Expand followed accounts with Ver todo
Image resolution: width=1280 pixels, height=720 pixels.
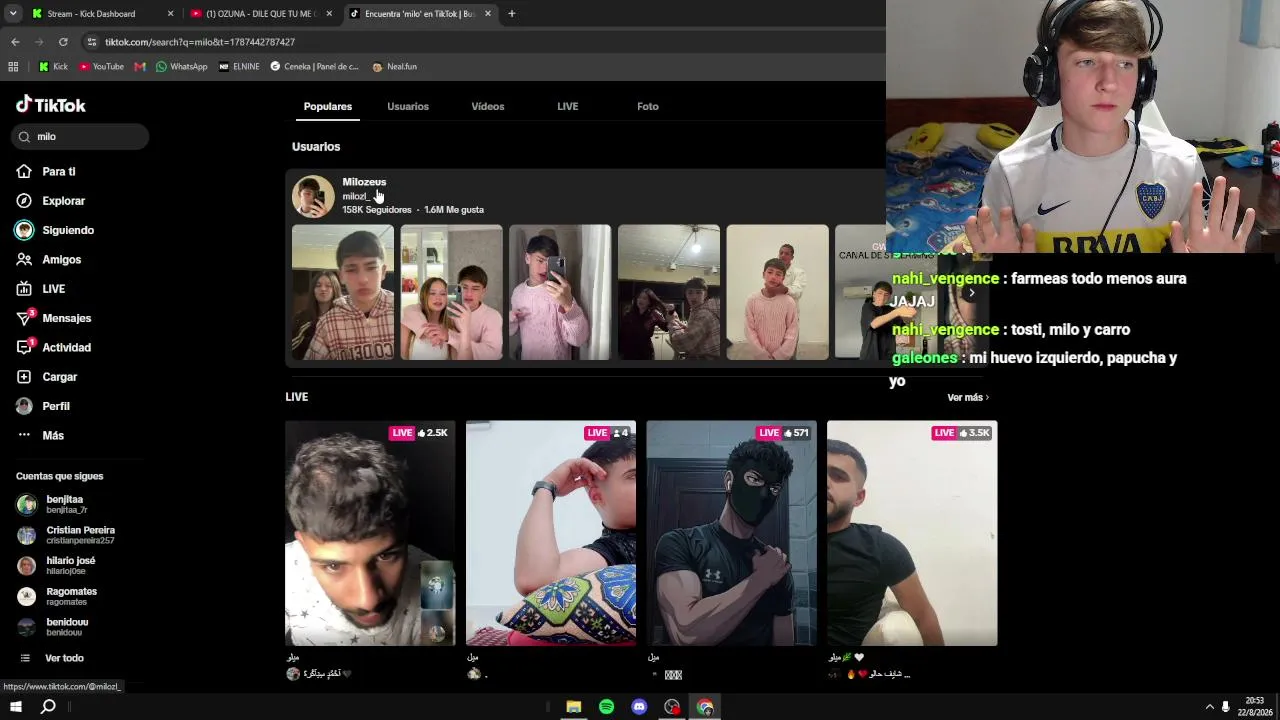(52, 658)
